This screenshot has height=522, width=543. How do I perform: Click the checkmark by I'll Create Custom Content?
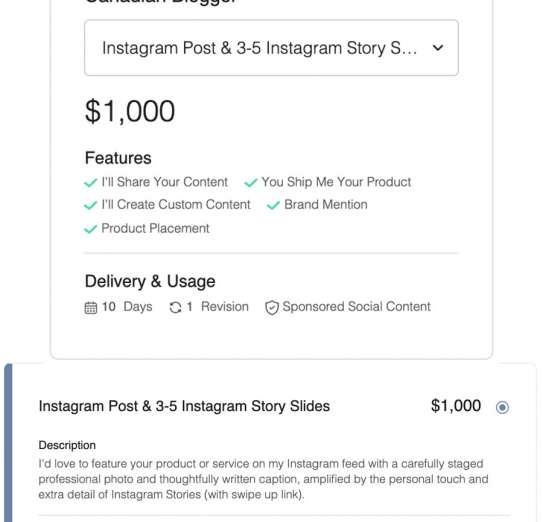[90, 205]
